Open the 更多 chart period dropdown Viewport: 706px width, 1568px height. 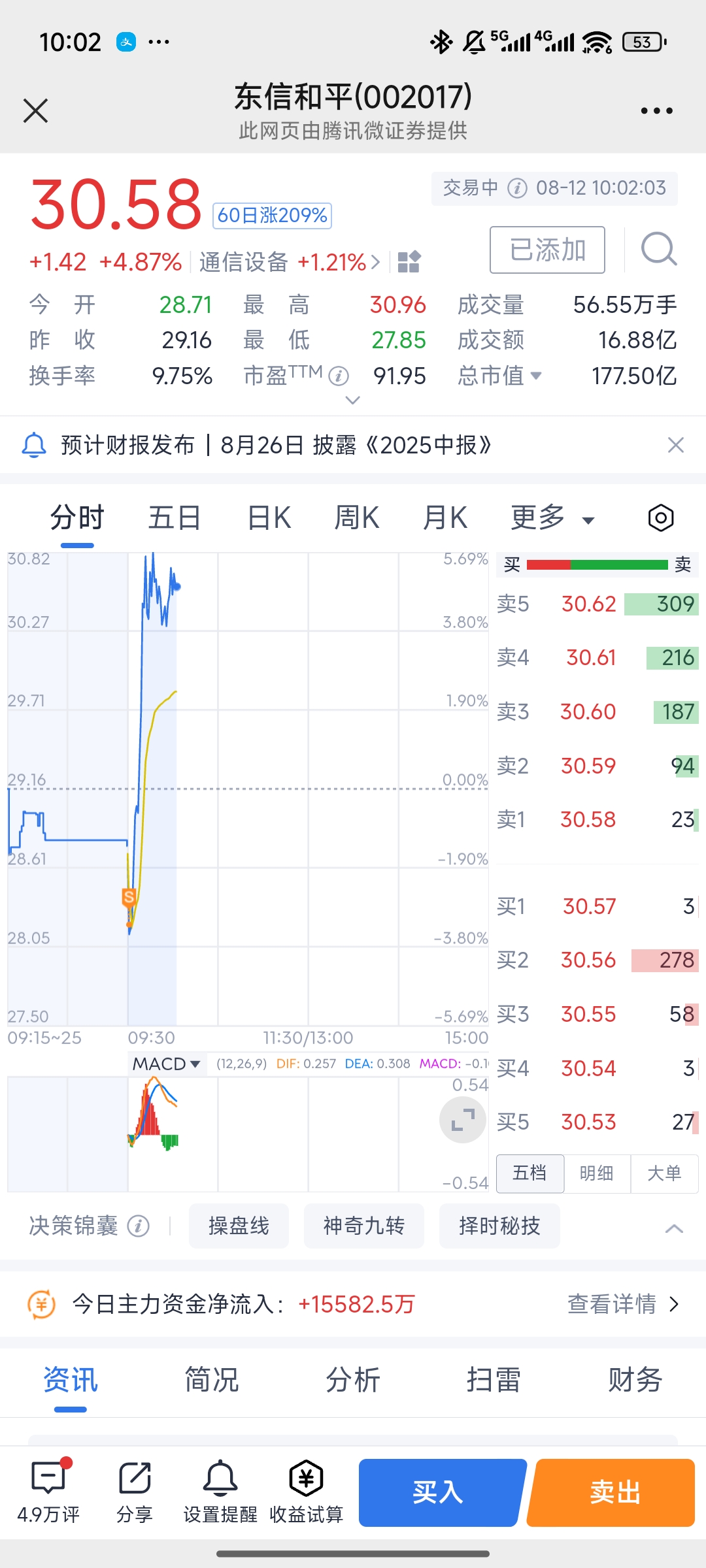552,519
